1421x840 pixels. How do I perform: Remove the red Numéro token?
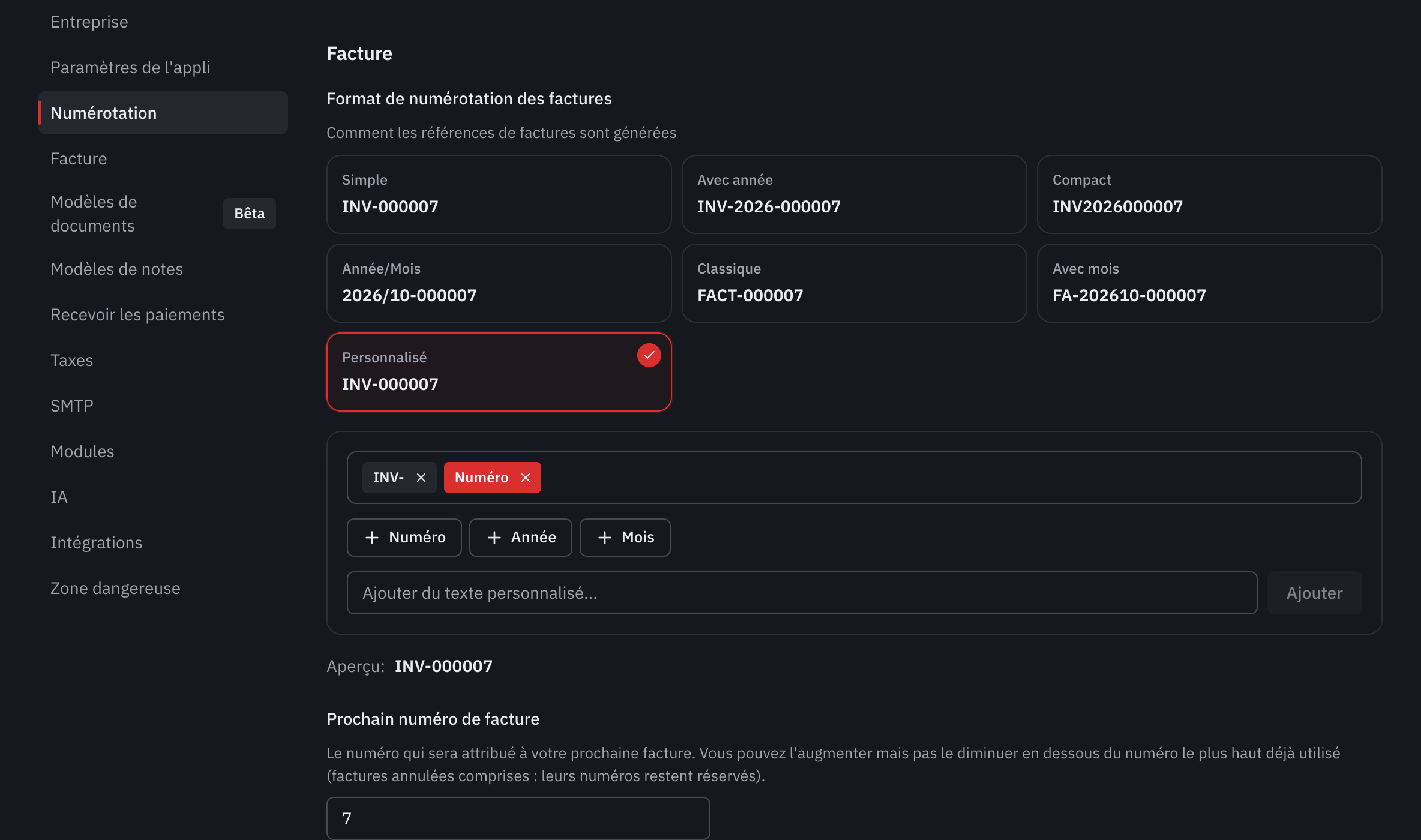[526, 478]
